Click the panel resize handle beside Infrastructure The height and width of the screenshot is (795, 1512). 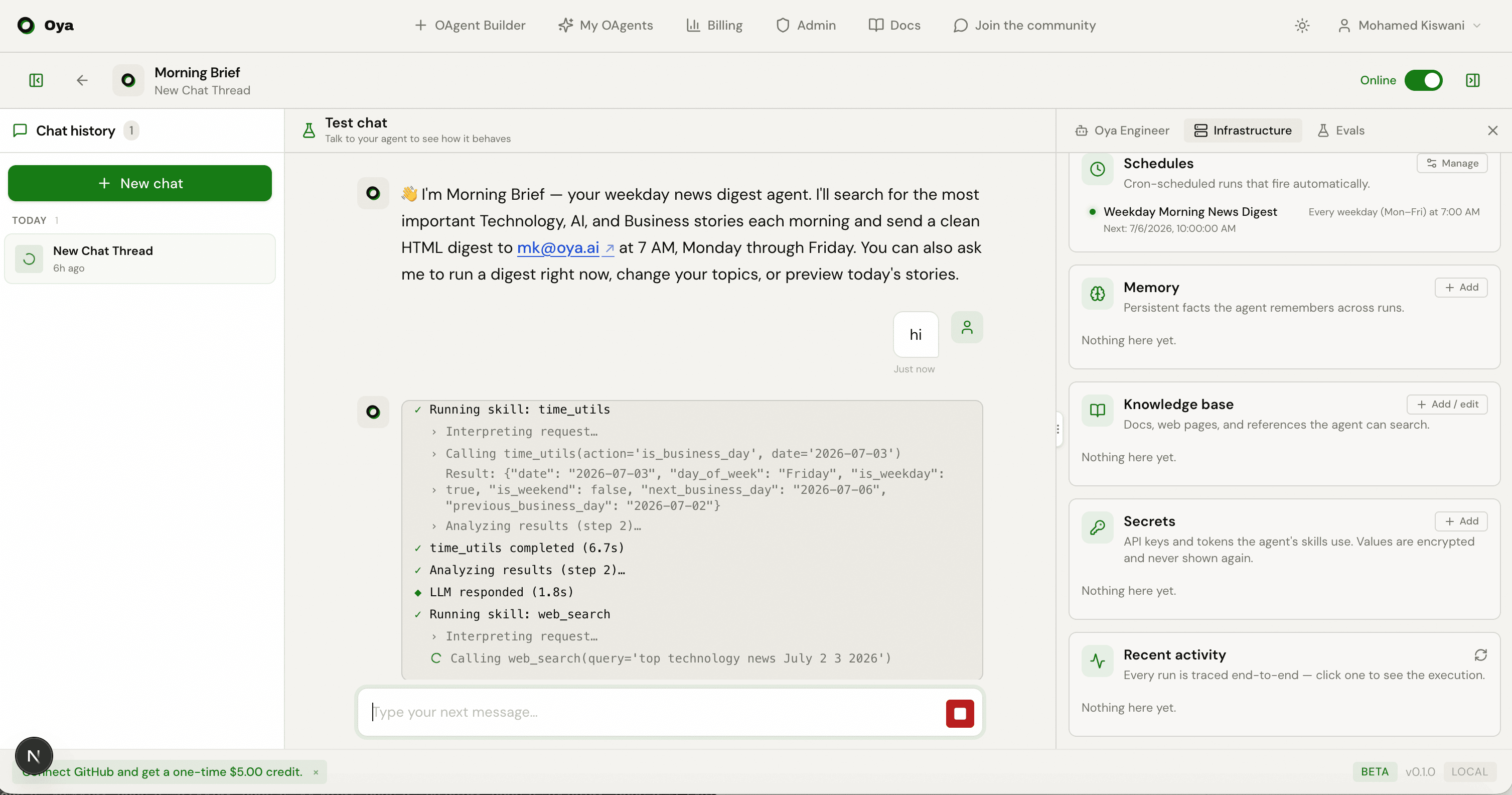tap(1057, 429)
